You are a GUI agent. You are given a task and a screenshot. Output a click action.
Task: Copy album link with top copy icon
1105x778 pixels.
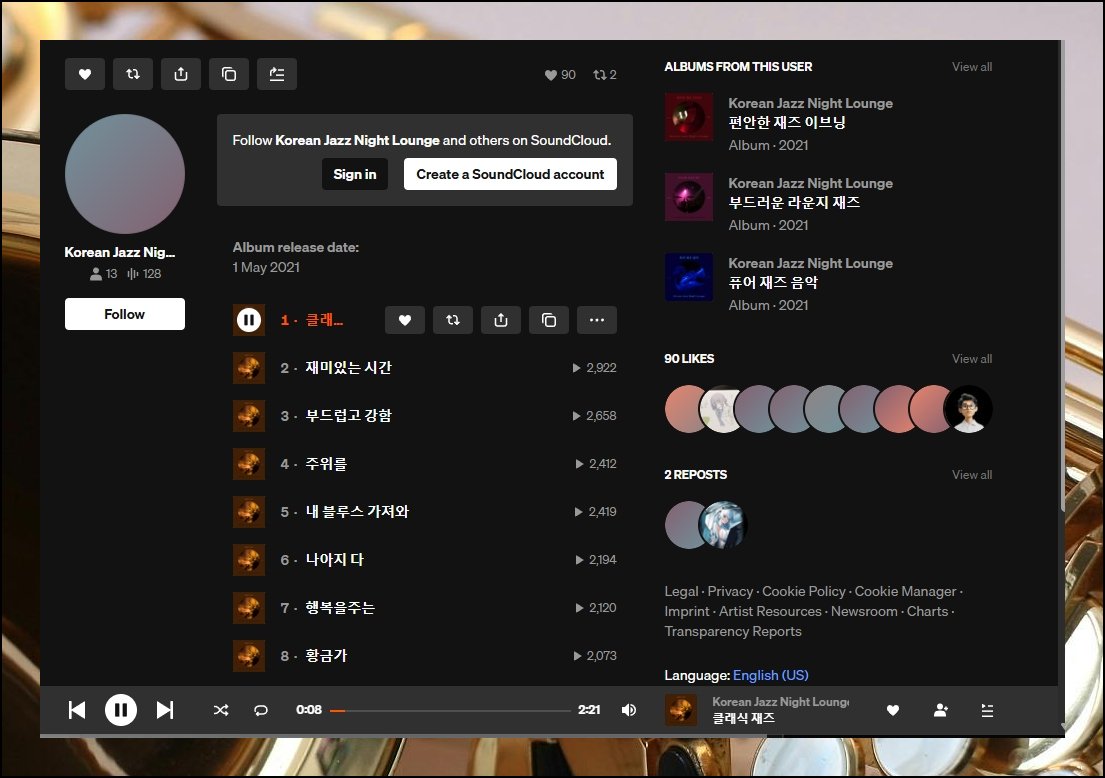coord(228,74)
